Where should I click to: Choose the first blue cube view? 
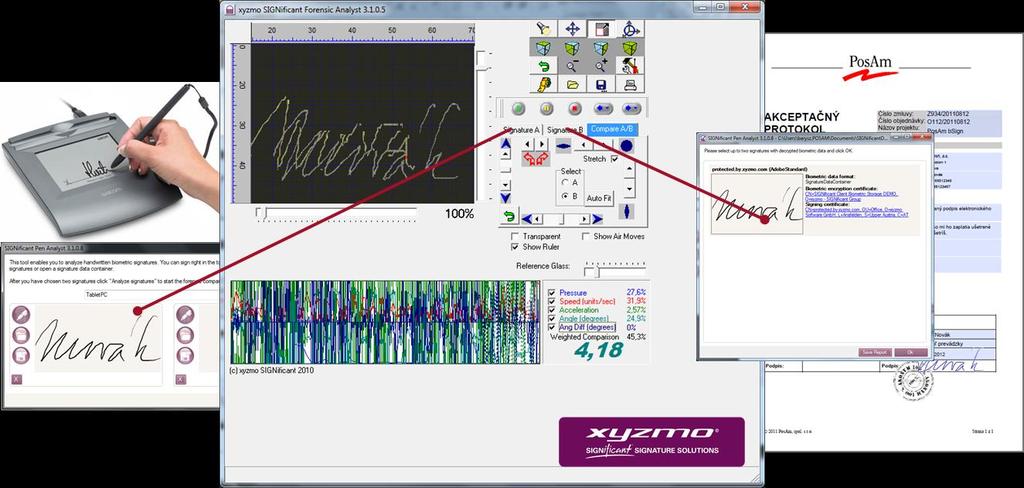tap(543, 48)
